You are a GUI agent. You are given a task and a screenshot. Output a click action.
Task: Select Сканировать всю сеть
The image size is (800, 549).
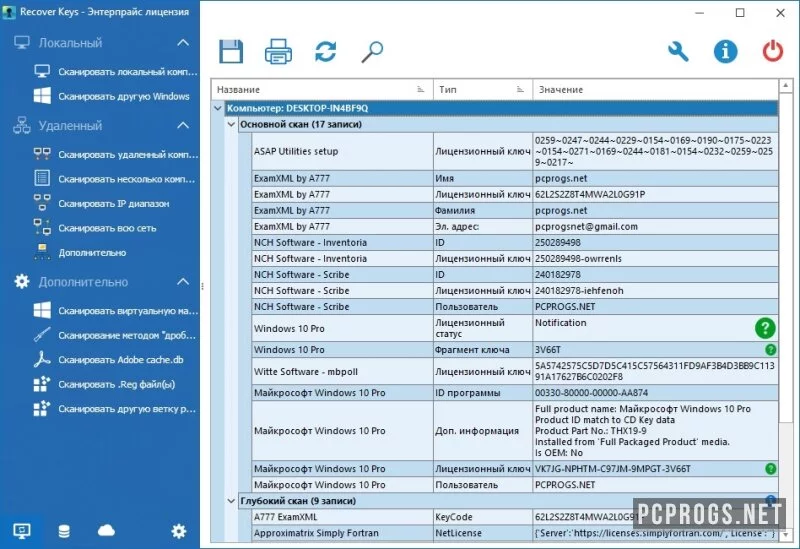click(96, 228)
